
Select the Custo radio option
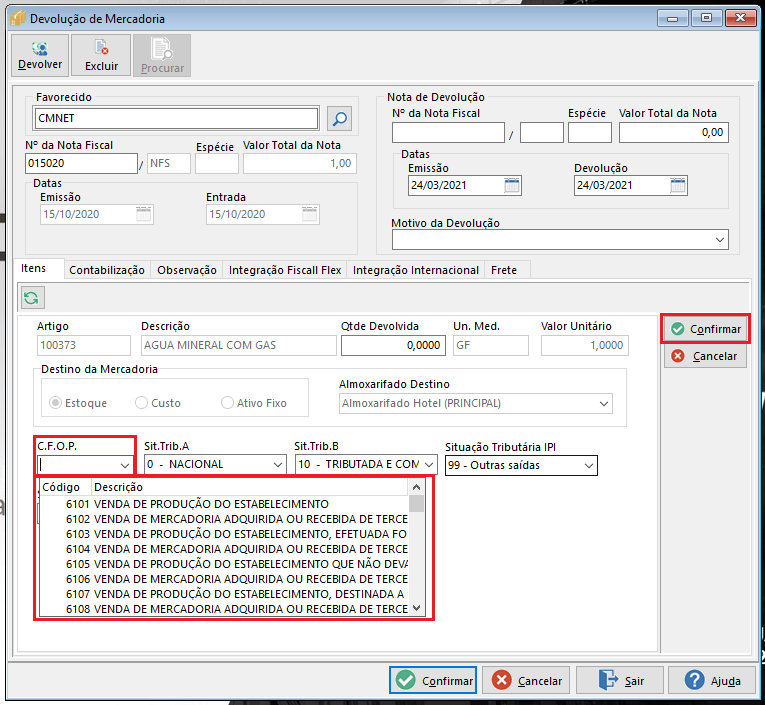pyautogui.click(x=158, y=403)
